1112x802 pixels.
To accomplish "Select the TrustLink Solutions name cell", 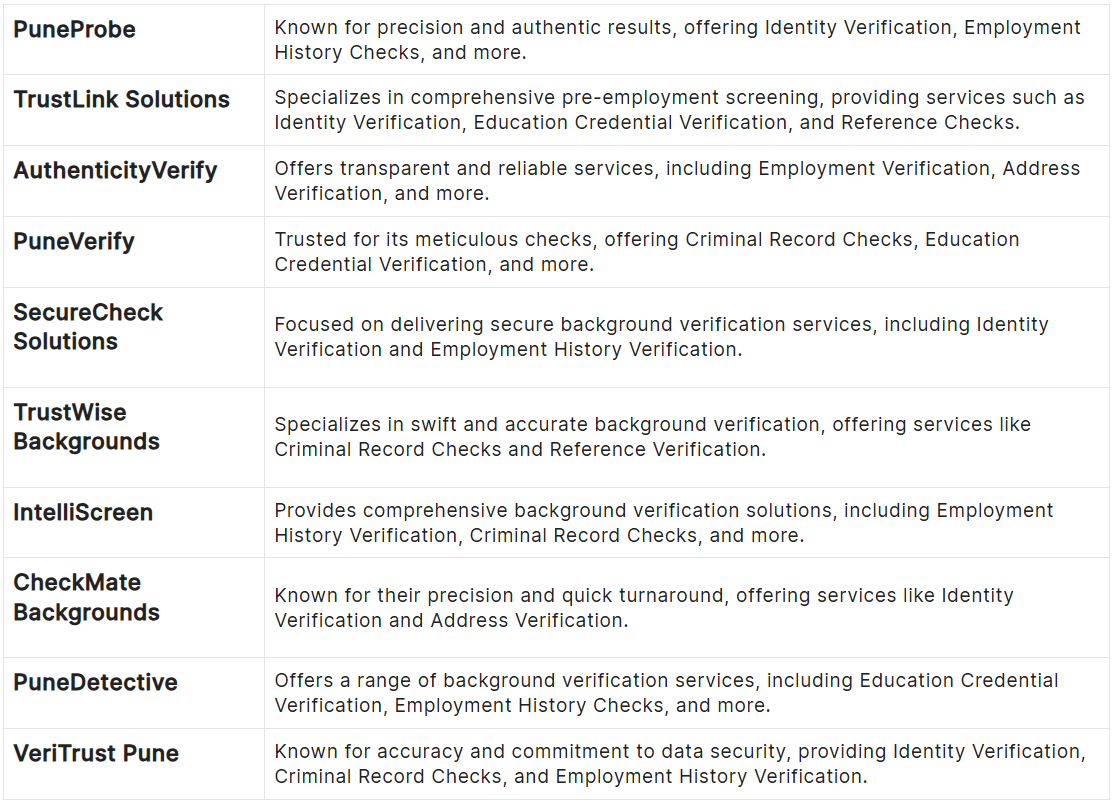I will click(121, 100).
